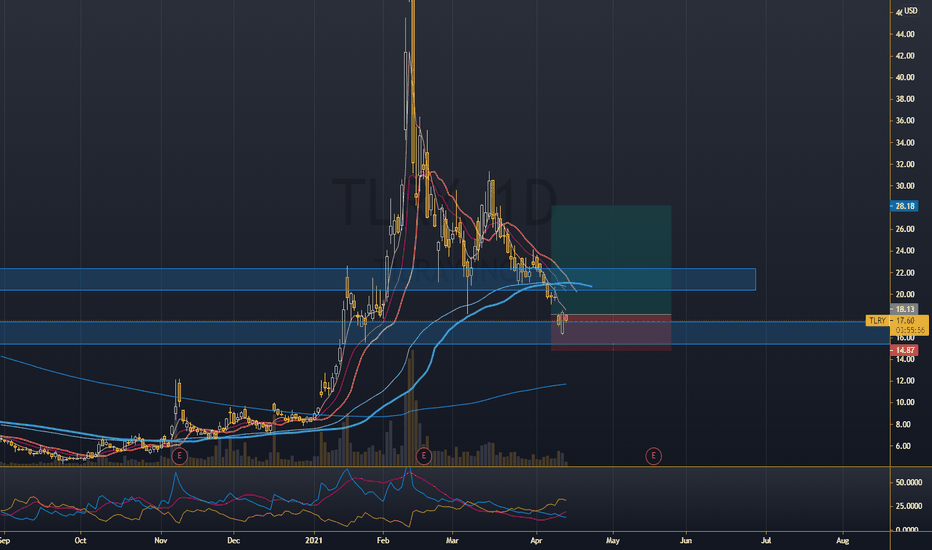Click the Jul label on the time axis
The width and height of the screenshot is (932, 550).
click(x=766, y=540)
